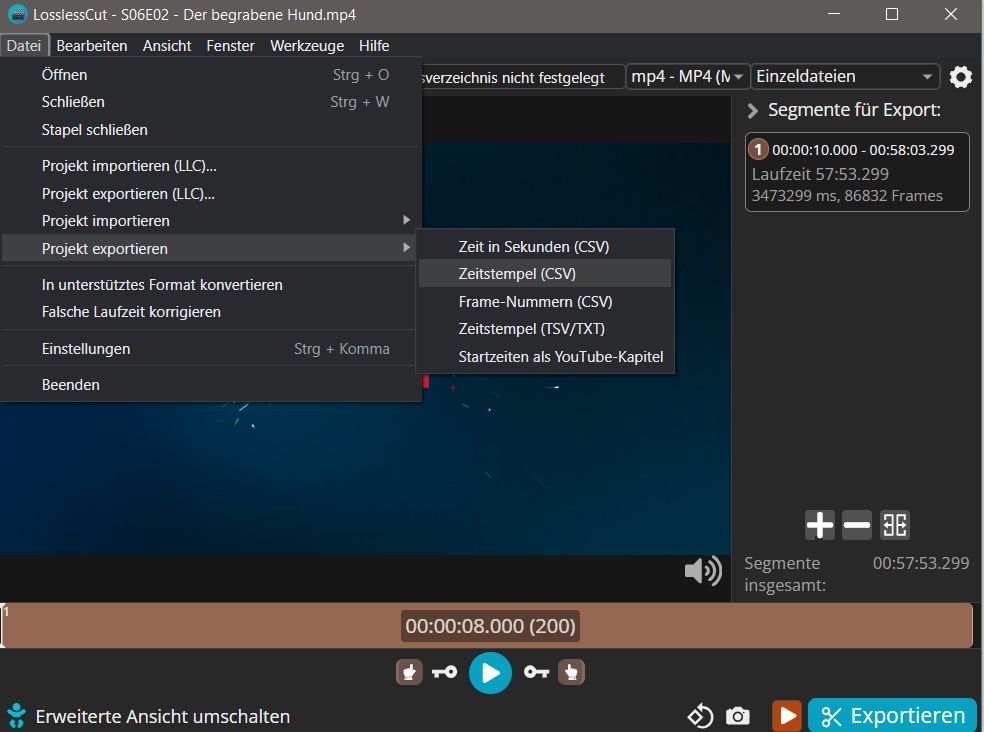Viewport: 984px width, 732px height.
Task: Export Zeitstempel (TSV/TXT)
Action: tap(545, 328)
